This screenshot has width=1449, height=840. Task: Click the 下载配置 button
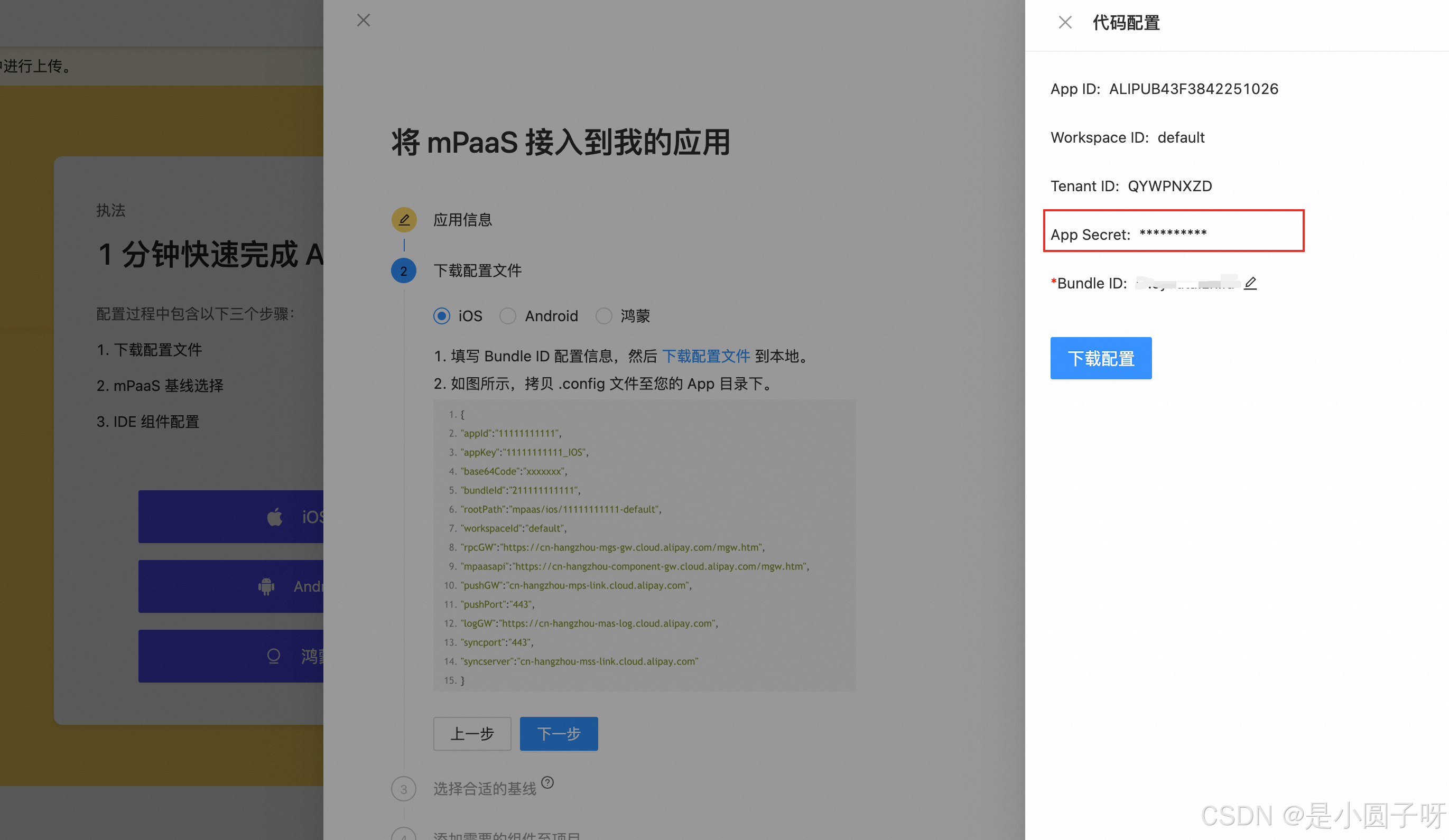[1100, 358]
